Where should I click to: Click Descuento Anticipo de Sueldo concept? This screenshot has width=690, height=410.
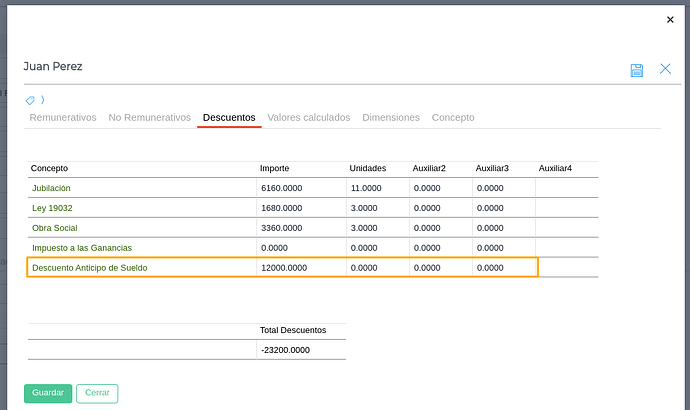[x=90, y=267]
